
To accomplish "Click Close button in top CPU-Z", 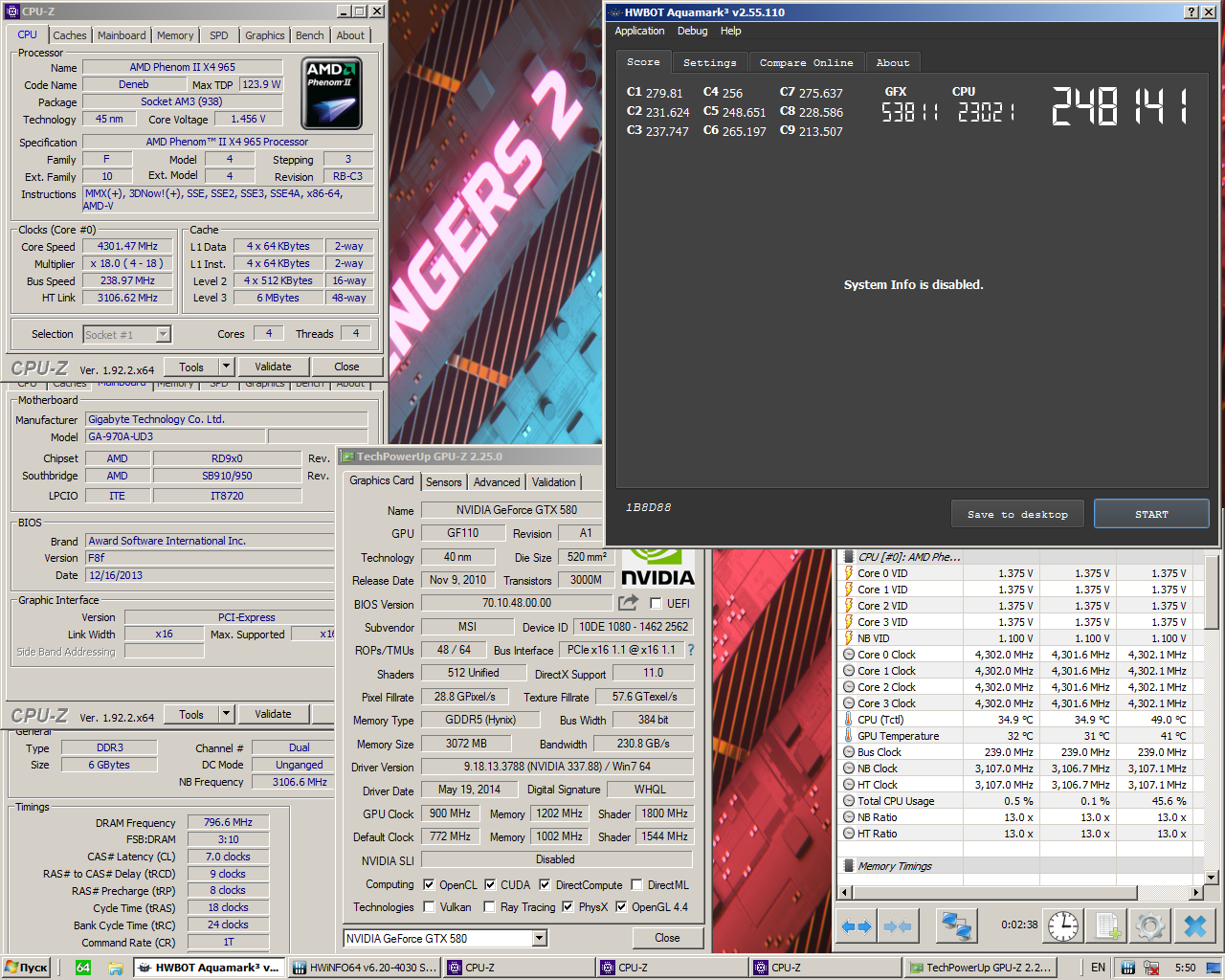I will [x=346, y=367].
